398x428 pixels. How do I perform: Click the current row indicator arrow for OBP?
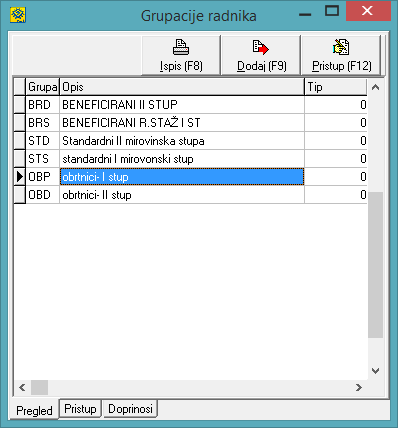[20, 177]
